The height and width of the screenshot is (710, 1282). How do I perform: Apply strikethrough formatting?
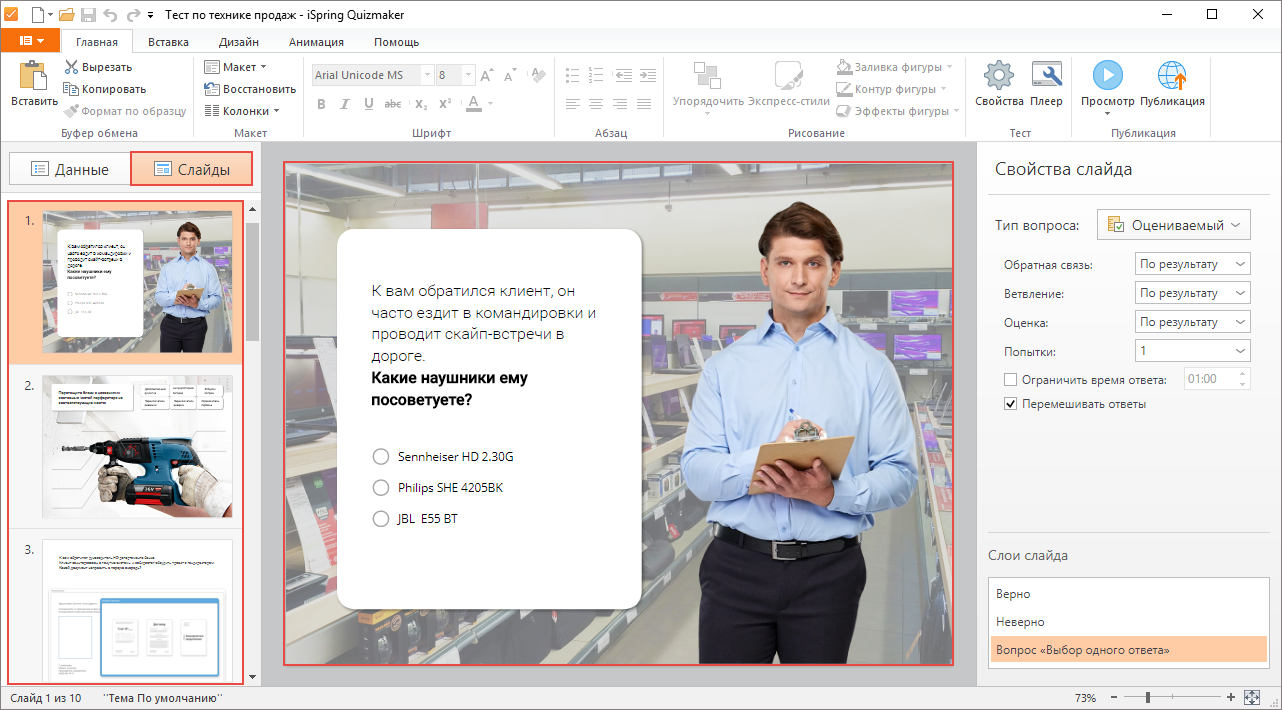pyautogui.click(x=393, y=104)
